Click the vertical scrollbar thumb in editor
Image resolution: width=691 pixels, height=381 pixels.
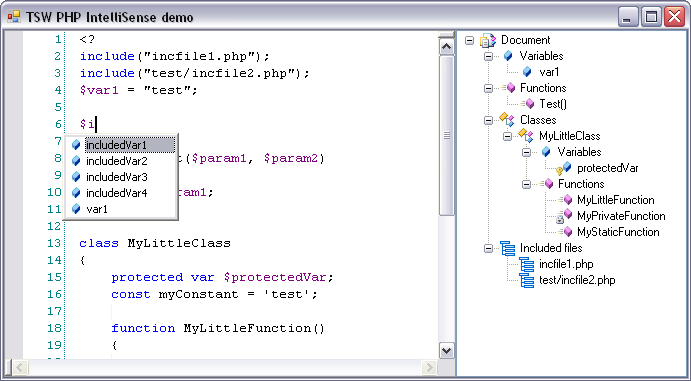click(447, 135)
